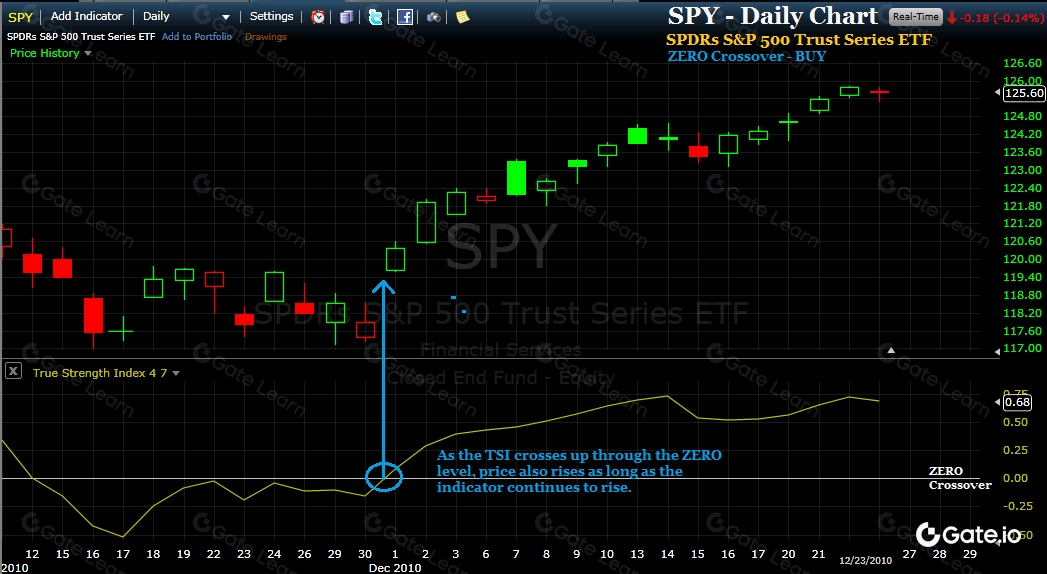Open the yellow sticky note icon
The image size is (1047, 574).
pos(463,17)
